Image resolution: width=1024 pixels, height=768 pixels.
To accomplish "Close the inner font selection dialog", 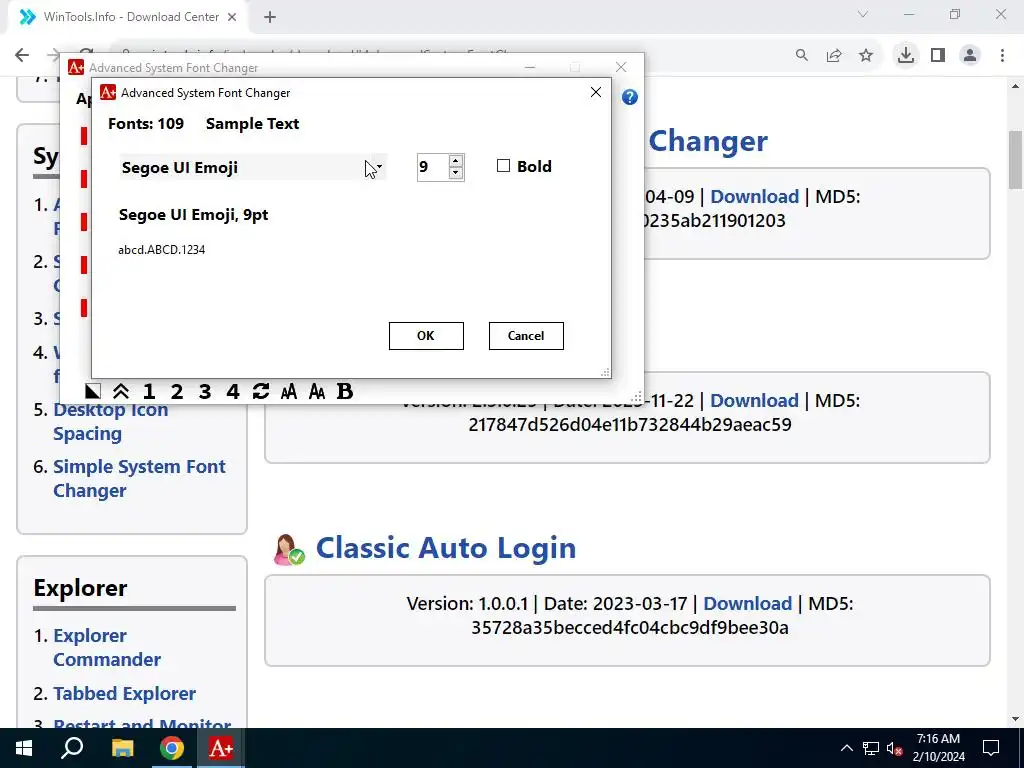I will (x=596, y=92).
